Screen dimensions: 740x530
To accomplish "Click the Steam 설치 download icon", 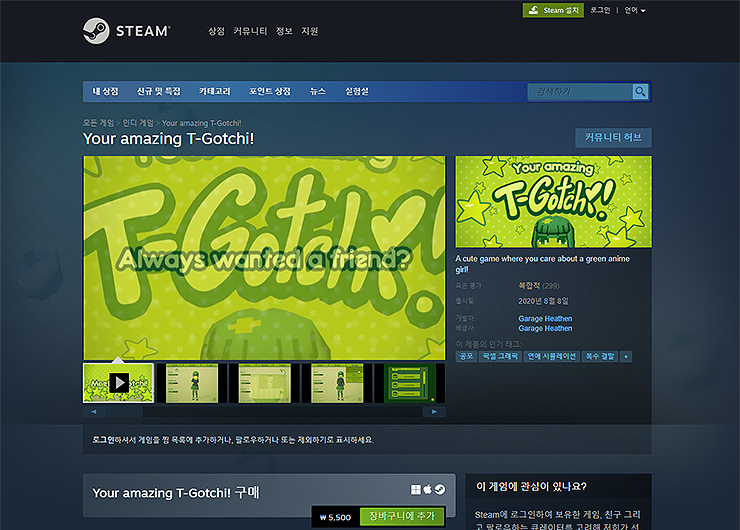I will click(533, 10).
